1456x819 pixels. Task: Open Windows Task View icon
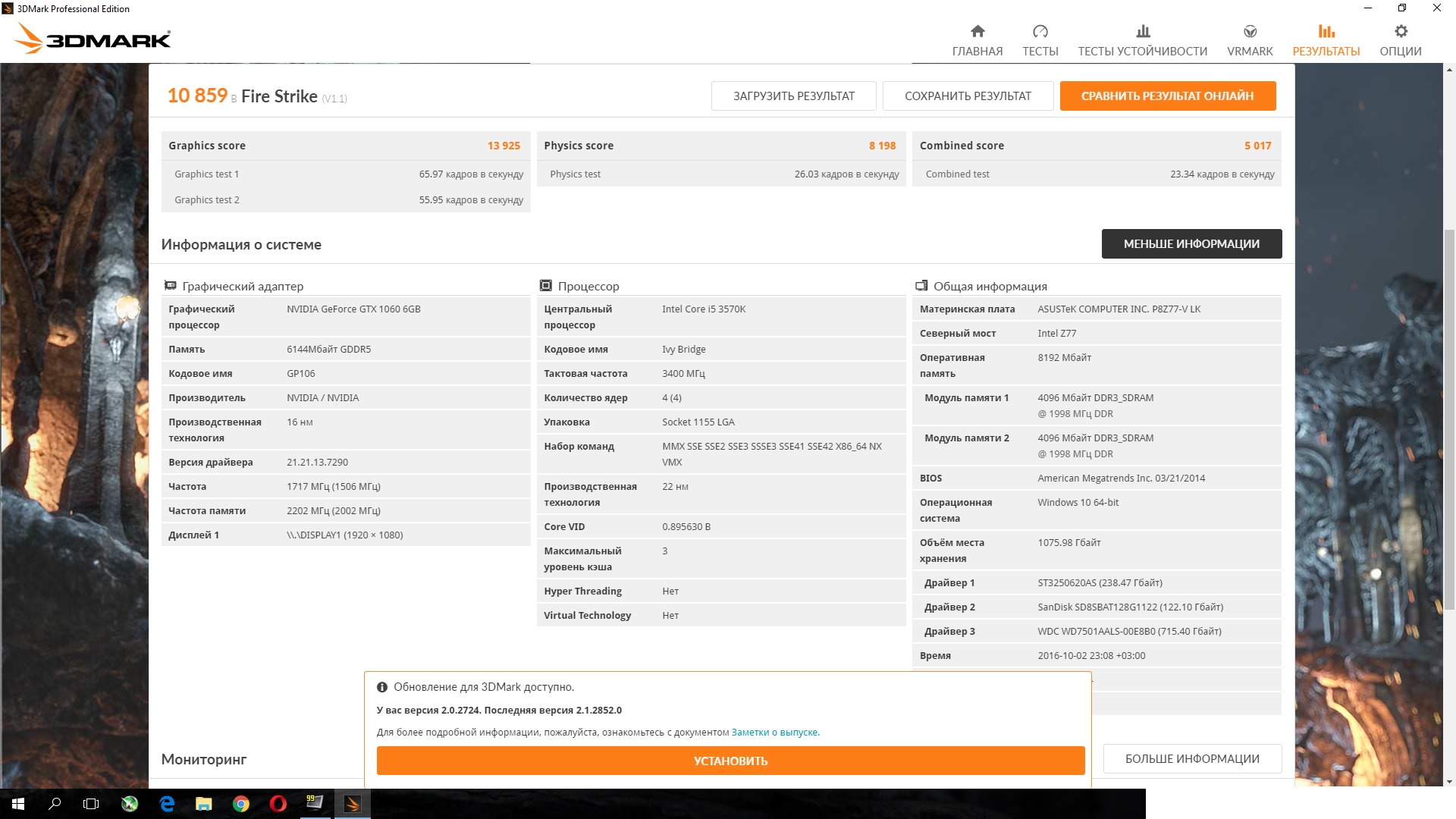(x=91, y=804)
